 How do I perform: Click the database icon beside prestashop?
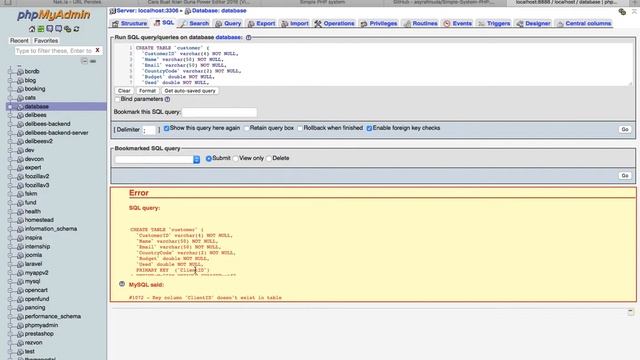click(x=20, y=334)
